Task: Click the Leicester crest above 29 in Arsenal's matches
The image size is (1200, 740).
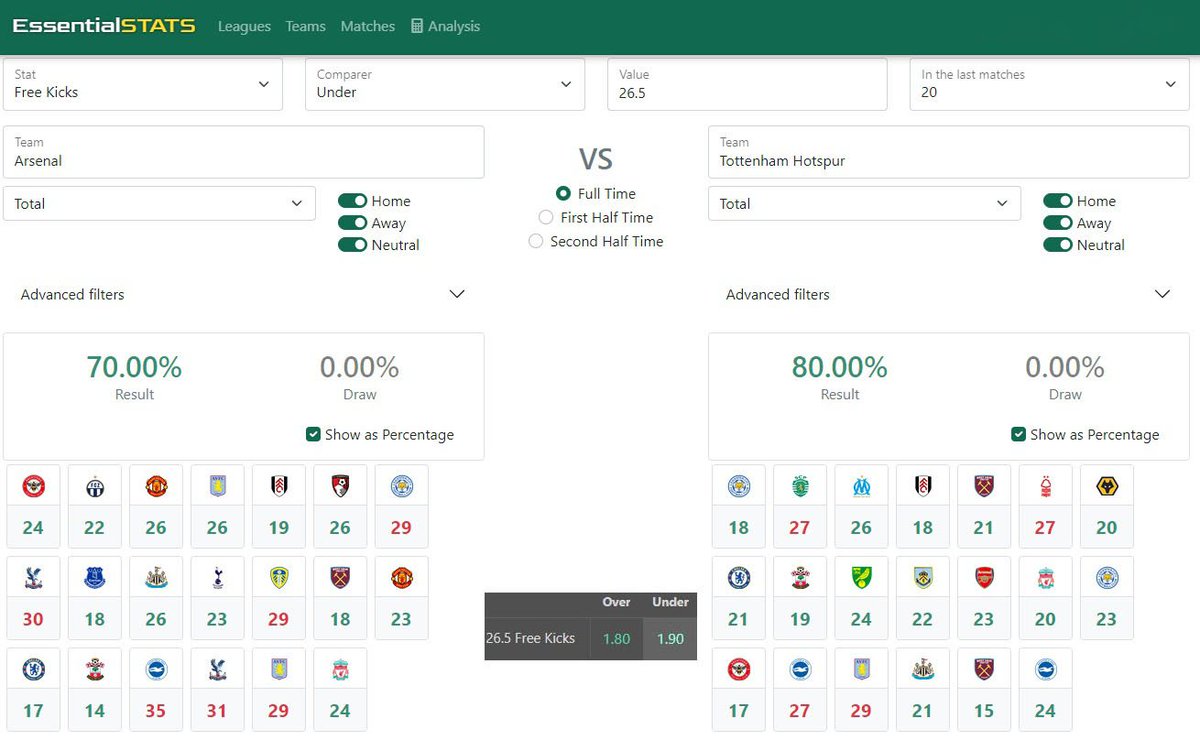Action: coord(401,487)
